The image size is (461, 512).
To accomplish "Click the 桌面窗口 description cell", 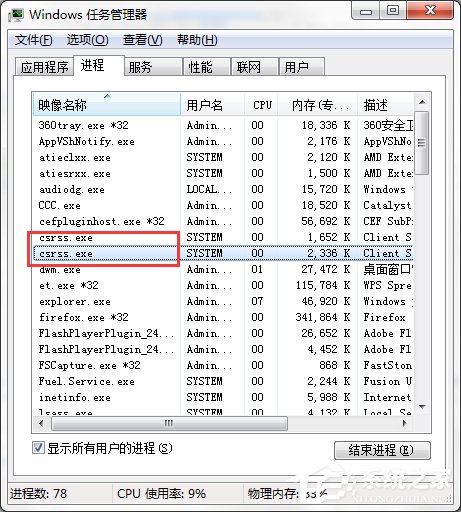I will coord(388,269).
